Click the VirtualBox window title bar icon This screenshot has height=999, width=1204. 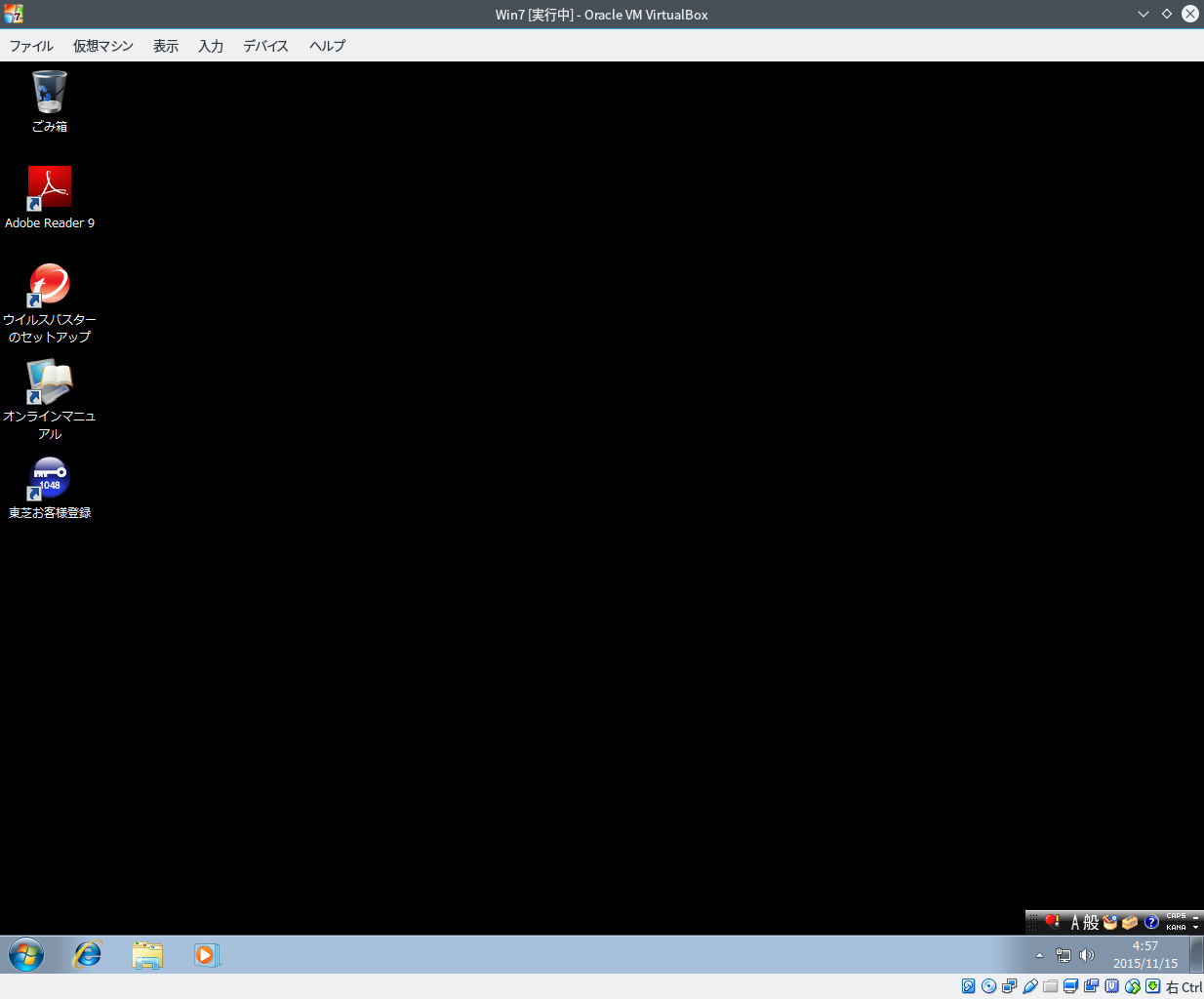point(14,14)
